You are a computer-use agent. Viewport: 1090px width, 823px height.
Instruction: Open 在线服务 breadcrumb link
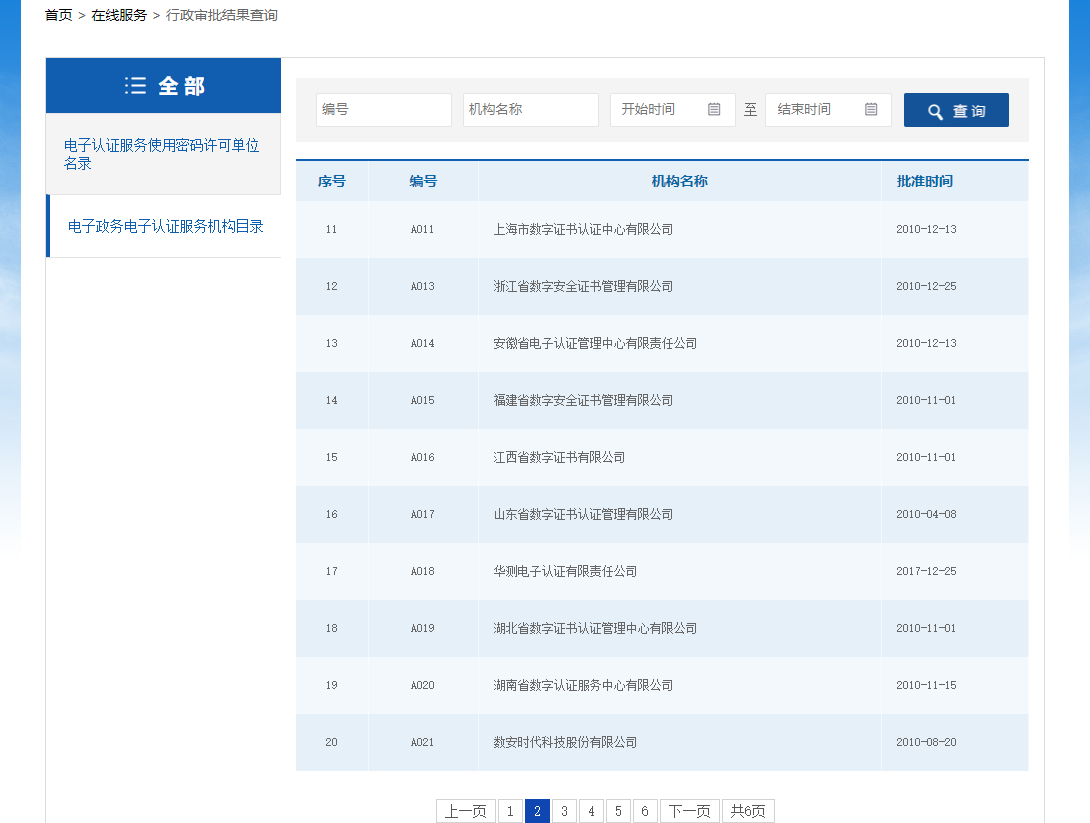[119, 15]
